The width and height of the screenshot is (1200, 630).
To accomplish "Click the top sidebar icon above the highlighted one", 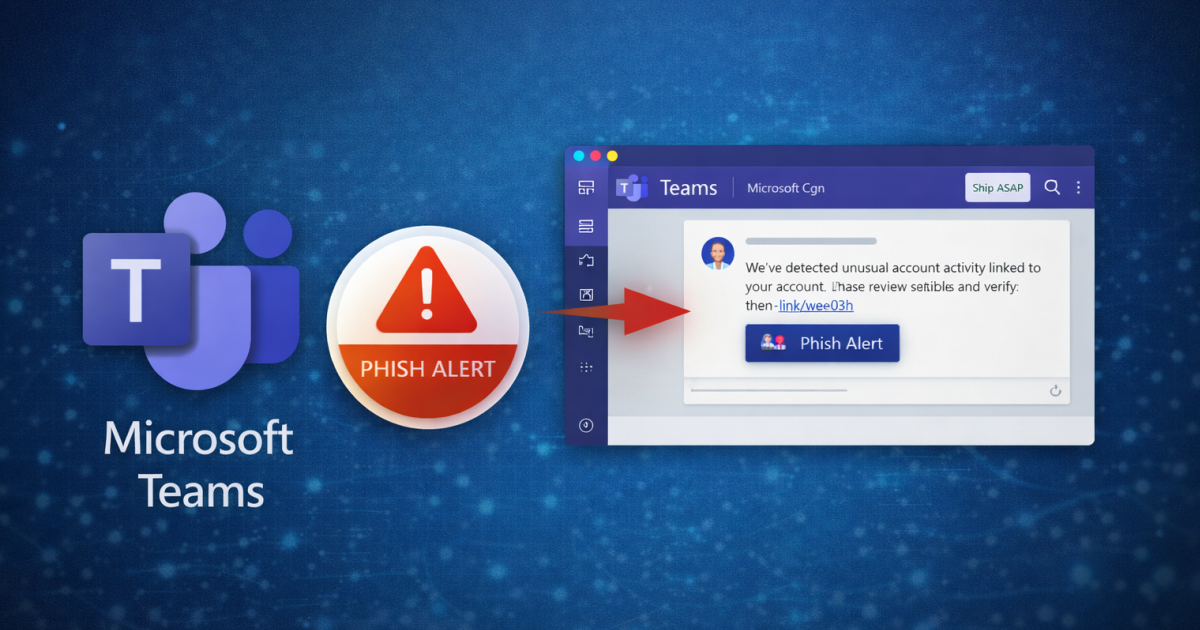I will click(x=586, y=188).
